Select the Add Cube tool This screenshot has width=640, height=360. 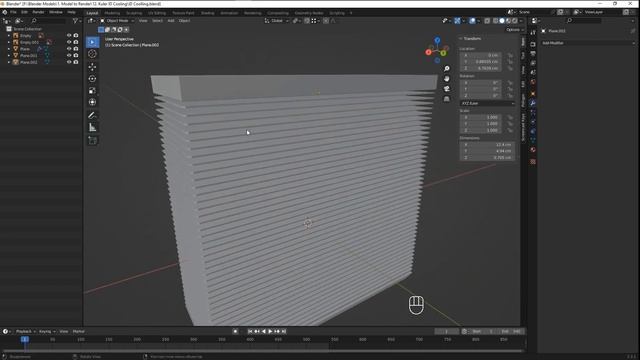click(x=93, y=140)
